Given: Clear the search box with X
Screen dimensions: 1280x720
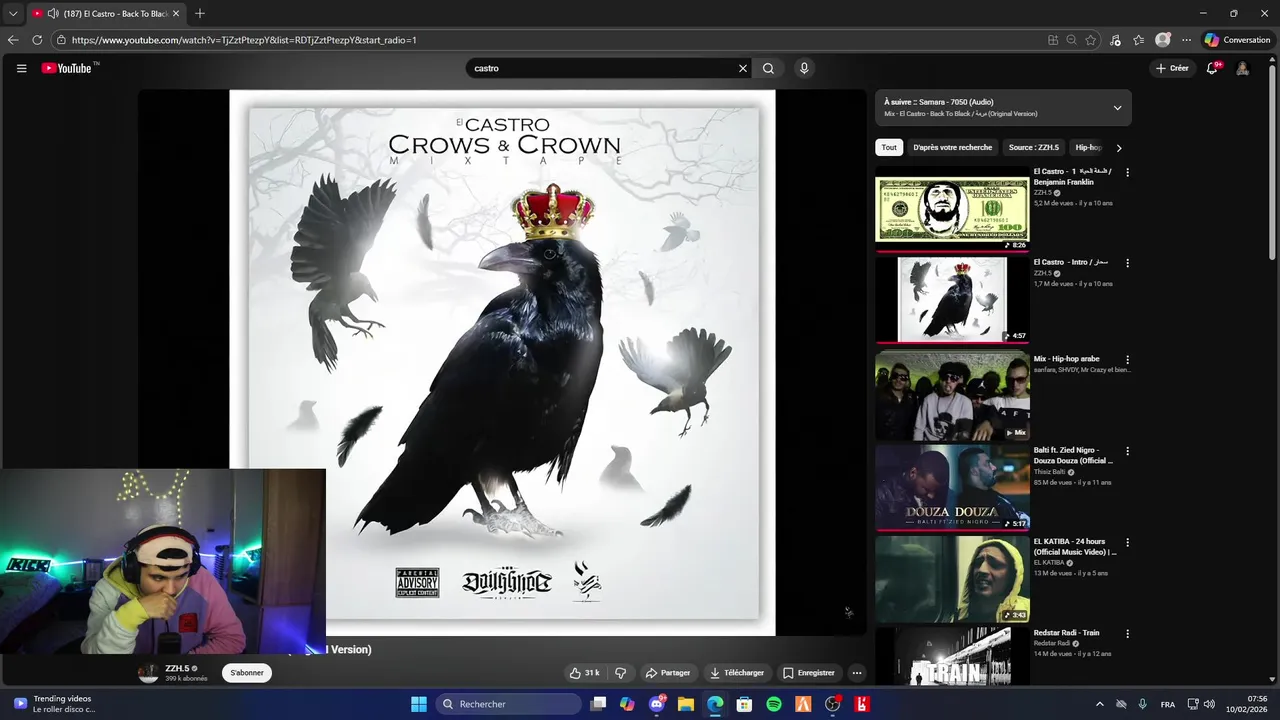Looking at the screenshot, I should (x=743, y=68).
